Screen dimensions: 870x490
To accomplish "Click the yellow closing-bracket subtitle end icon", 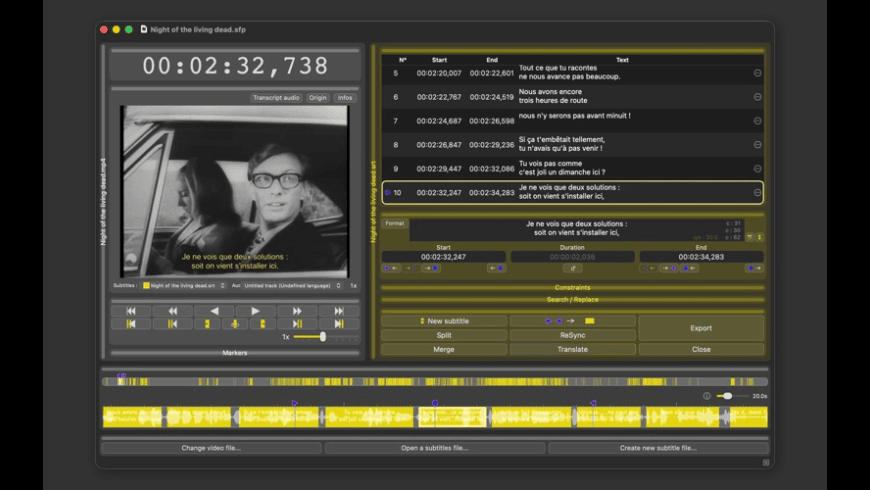I will (262, 324).
